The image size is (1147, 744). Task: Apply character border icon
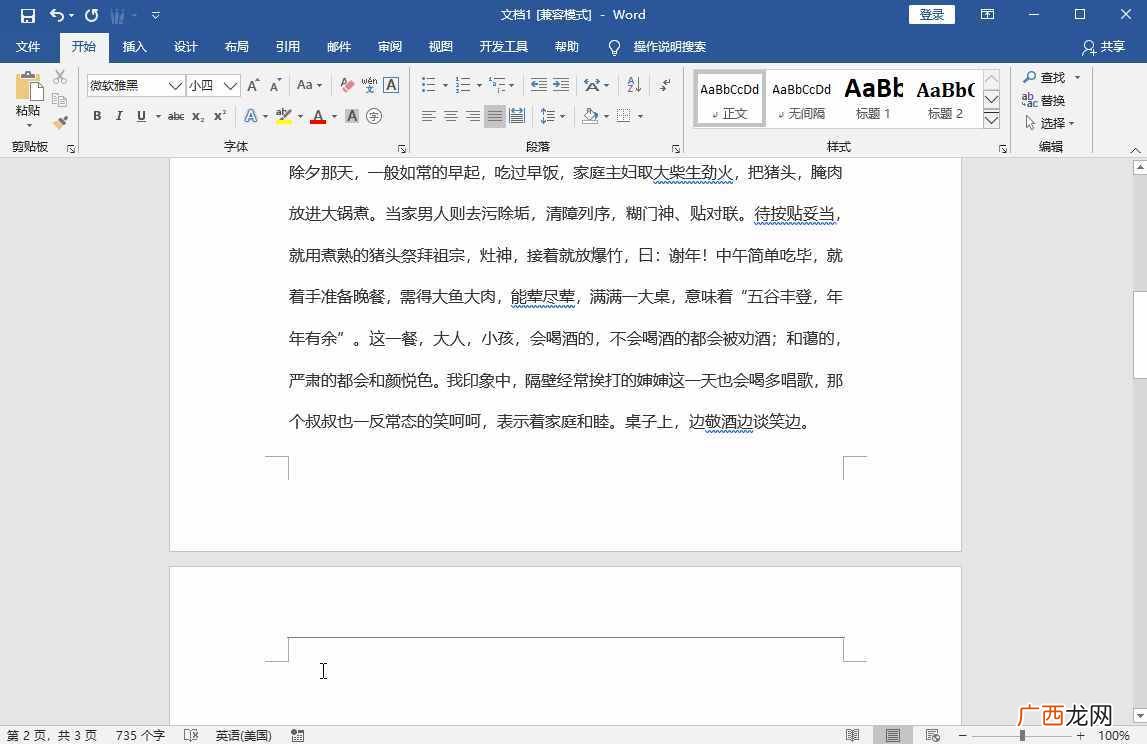(x=391, y=86)
